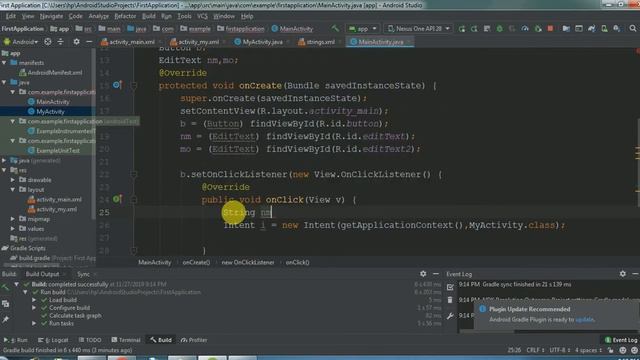Open the Run tool window
Image resolution: width=640 pixels, height=360 pixels.
(x=16, y=340)
